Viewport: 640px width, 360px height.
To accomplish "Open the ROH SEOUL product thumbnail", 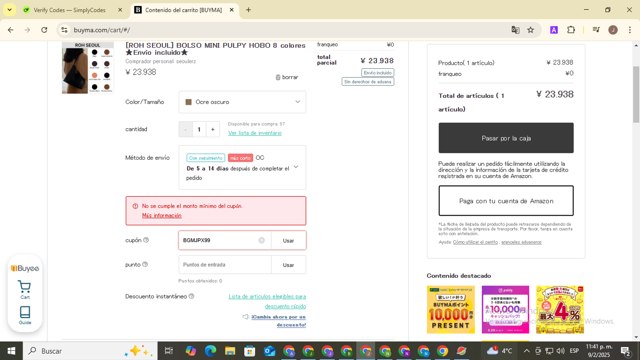I will pos(87,68).
